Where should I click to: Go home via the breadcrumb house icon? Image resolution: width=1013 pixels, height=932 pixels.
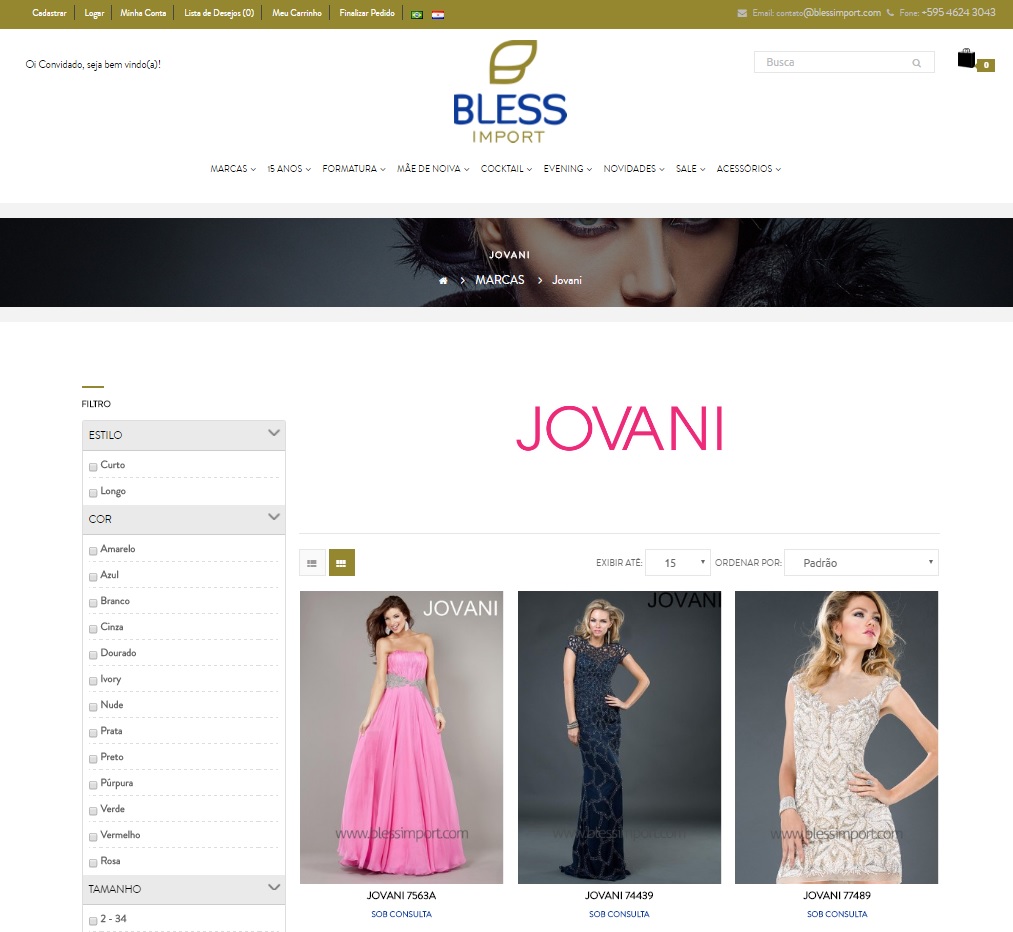443,281
